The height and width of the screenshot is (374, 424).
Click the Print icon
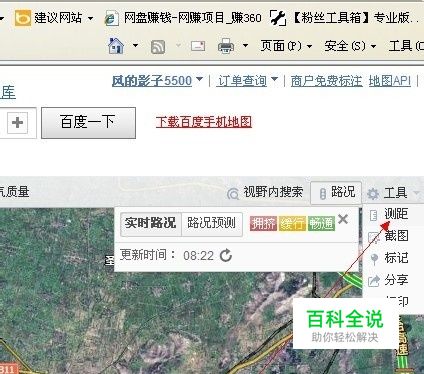click(226, 46)
